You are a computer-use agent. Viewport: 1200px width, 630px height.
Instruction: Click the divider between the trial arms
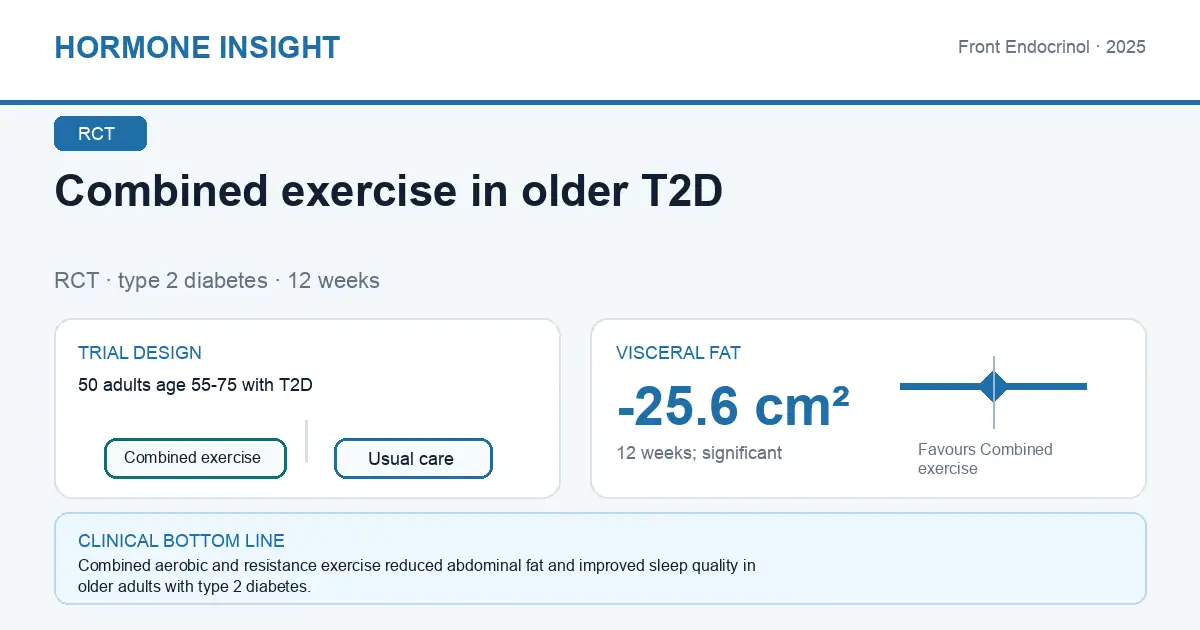coord(306,441)
